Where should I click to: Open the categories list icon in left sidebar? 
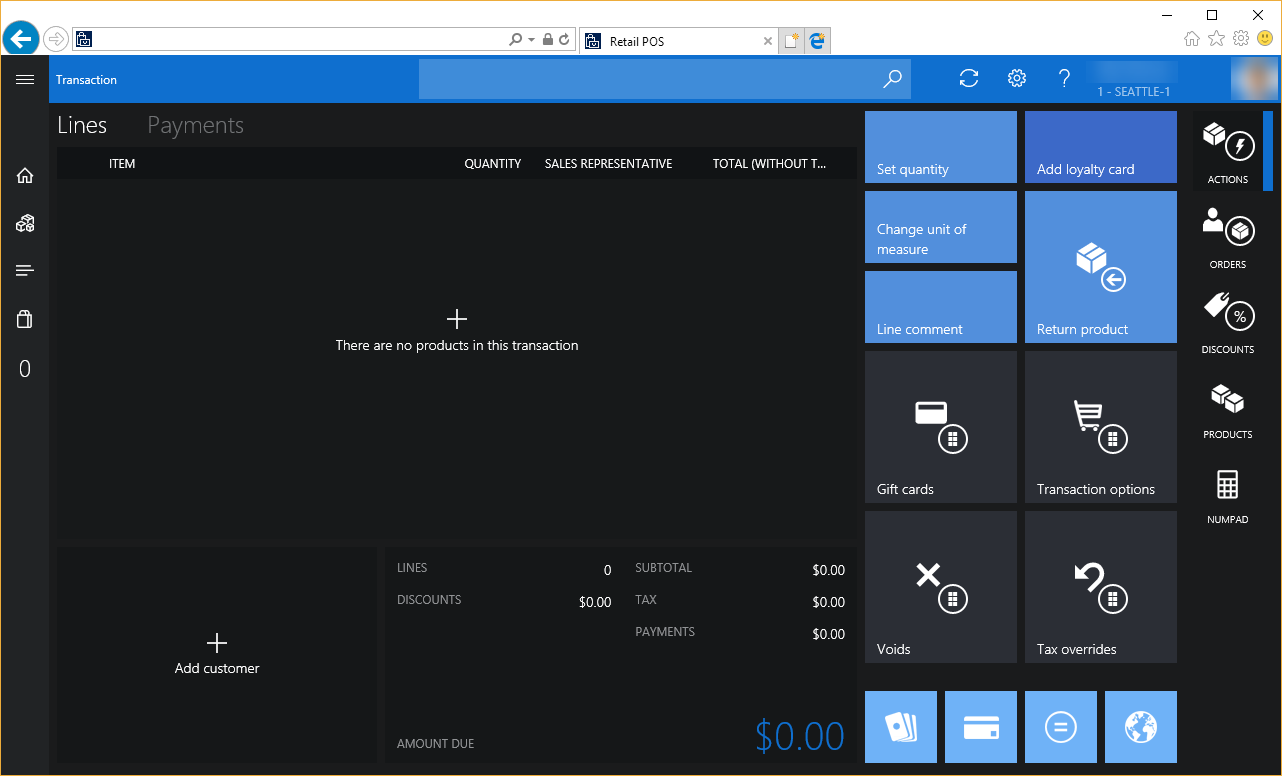pyautogui.click(x=25, y=271)
